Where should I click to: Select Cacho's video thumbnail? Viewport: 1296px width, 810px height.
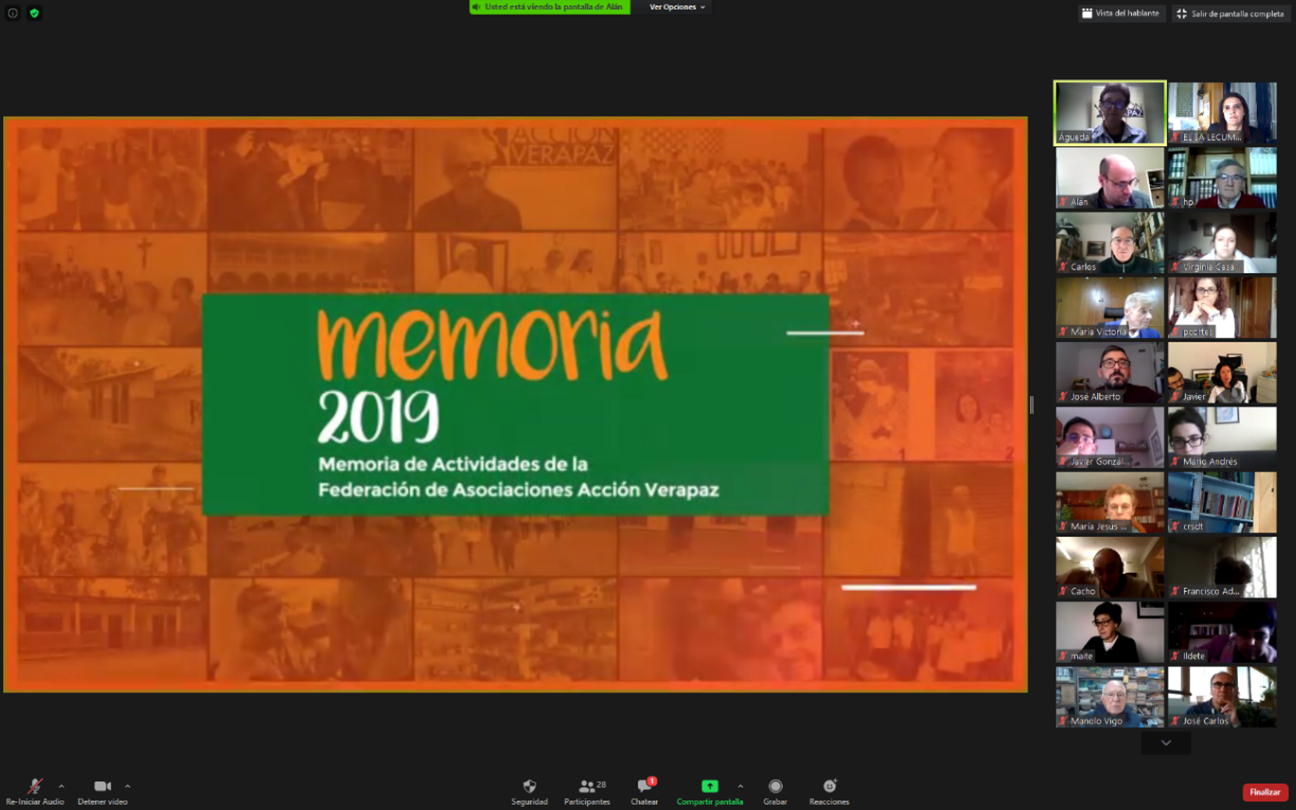coord(1110,568)
